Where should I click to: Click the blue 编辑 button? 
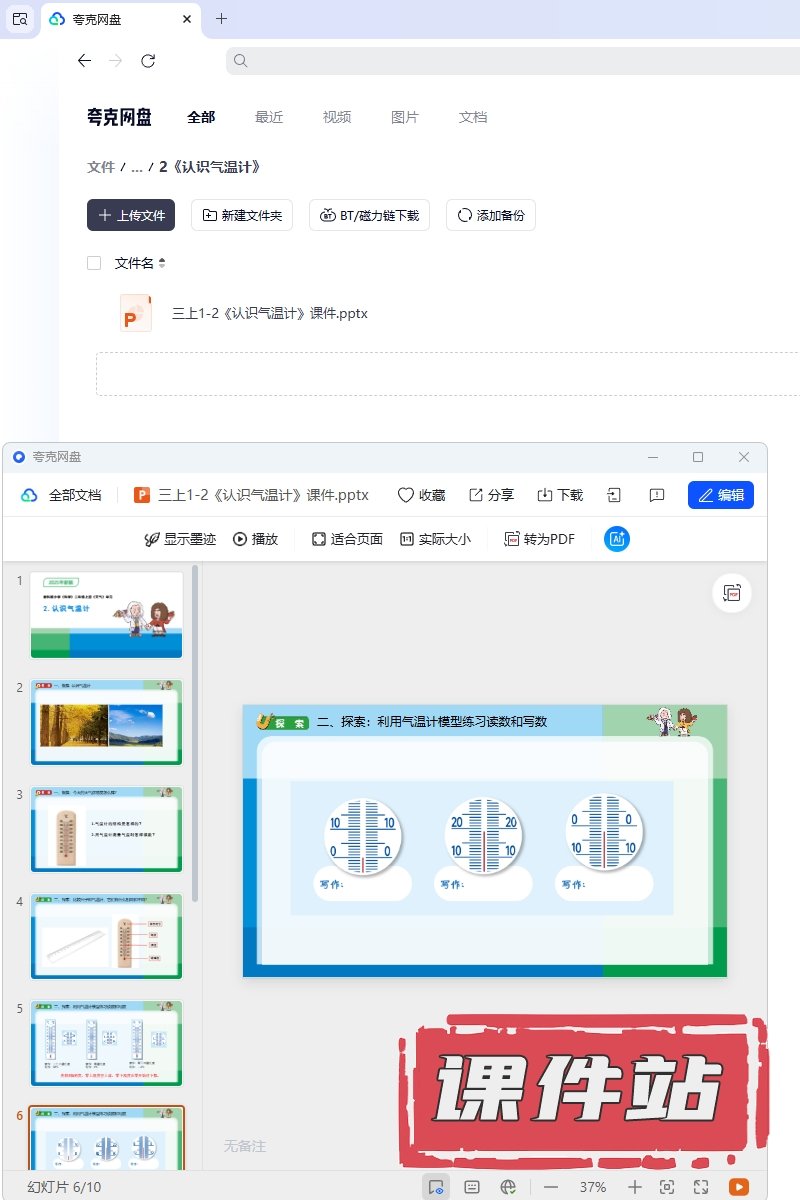[720, 495]
